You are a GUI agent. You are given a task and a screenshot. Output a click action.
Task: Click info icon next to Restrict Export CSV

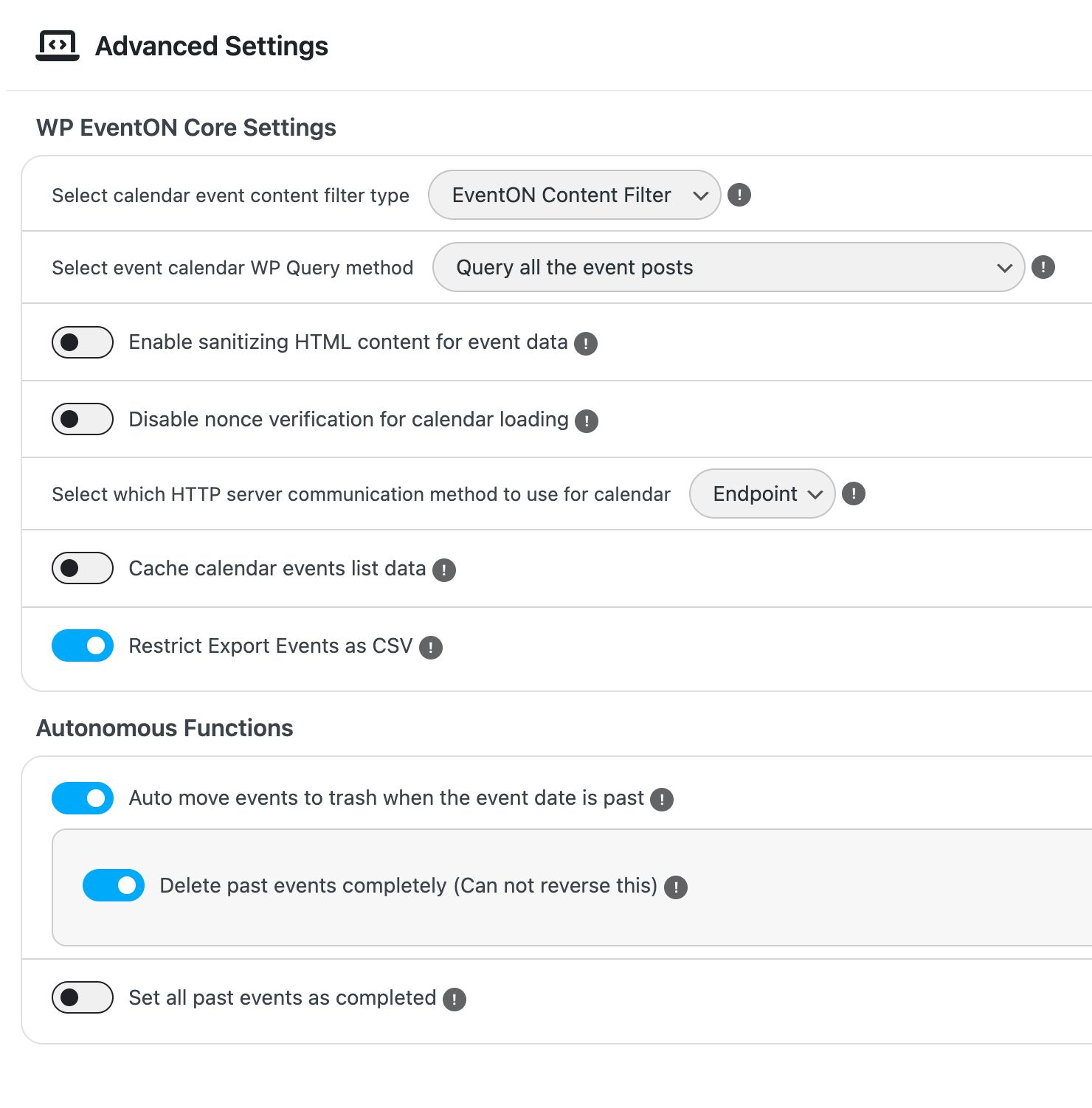pos(431,648)
